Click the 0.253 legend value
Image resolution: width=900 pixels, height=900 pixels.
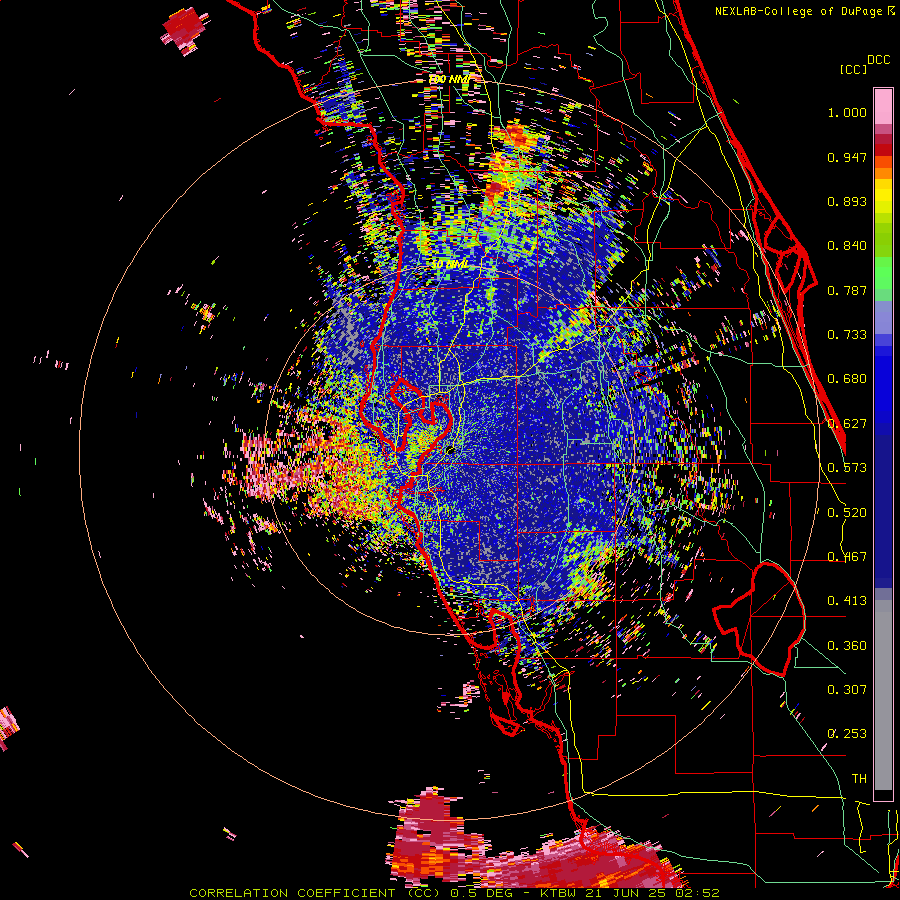click(x=847, y=734)
